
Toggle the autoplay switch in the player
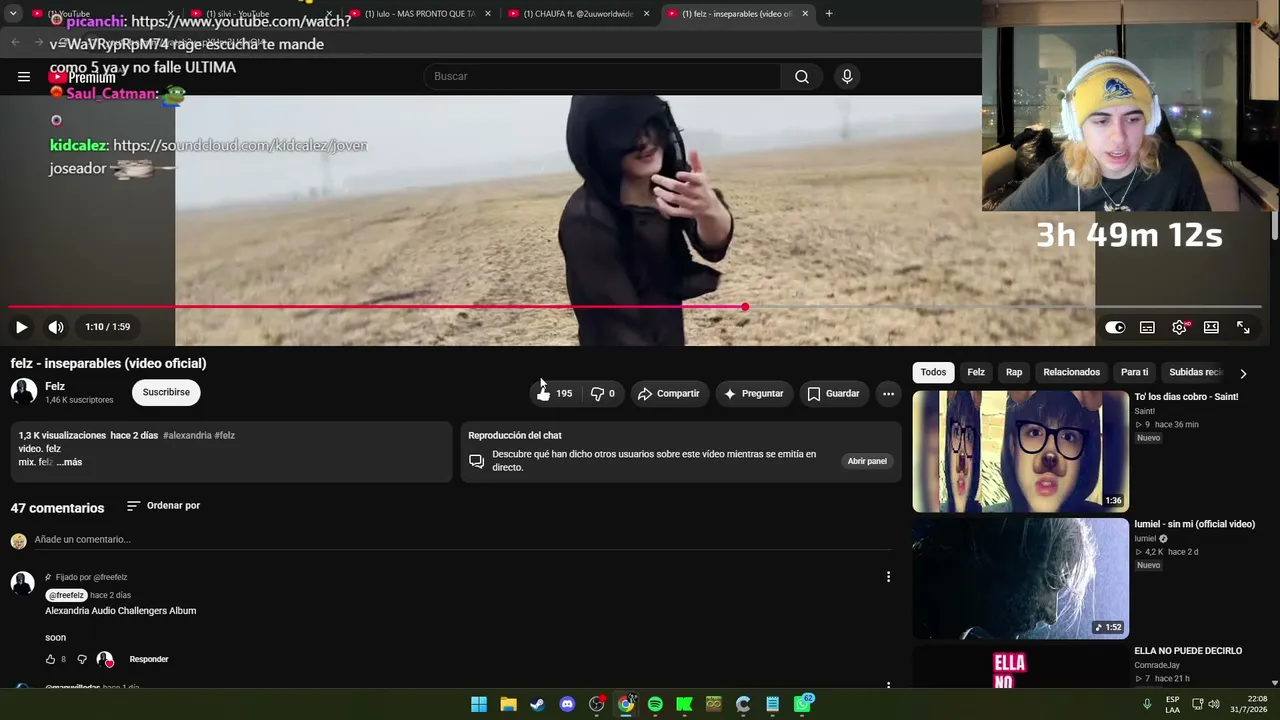tap(1115, 327)
